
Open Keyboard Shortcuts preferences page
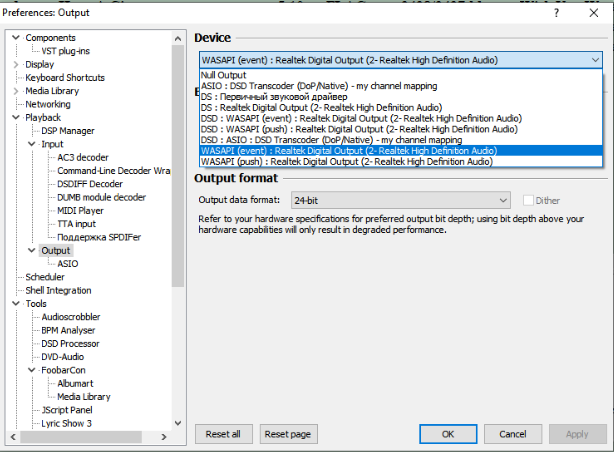(x=65, y=78)
